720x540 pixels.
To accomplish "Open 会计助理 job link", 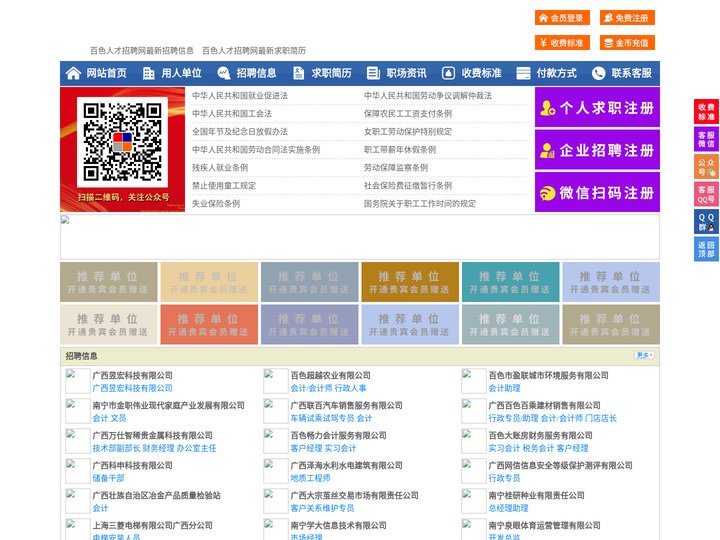I will (504, 388).
